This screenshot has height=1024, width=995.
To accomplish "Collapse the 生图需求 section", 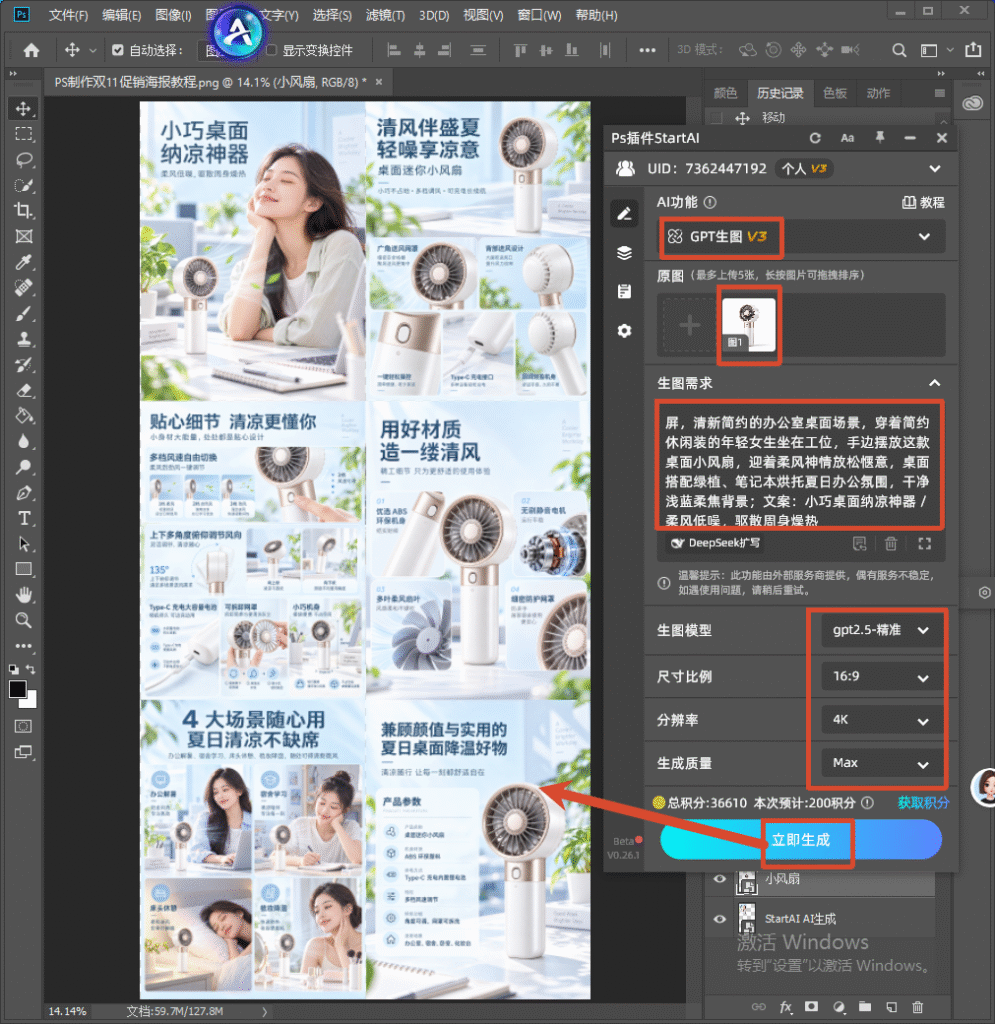I will pos(934,383).
